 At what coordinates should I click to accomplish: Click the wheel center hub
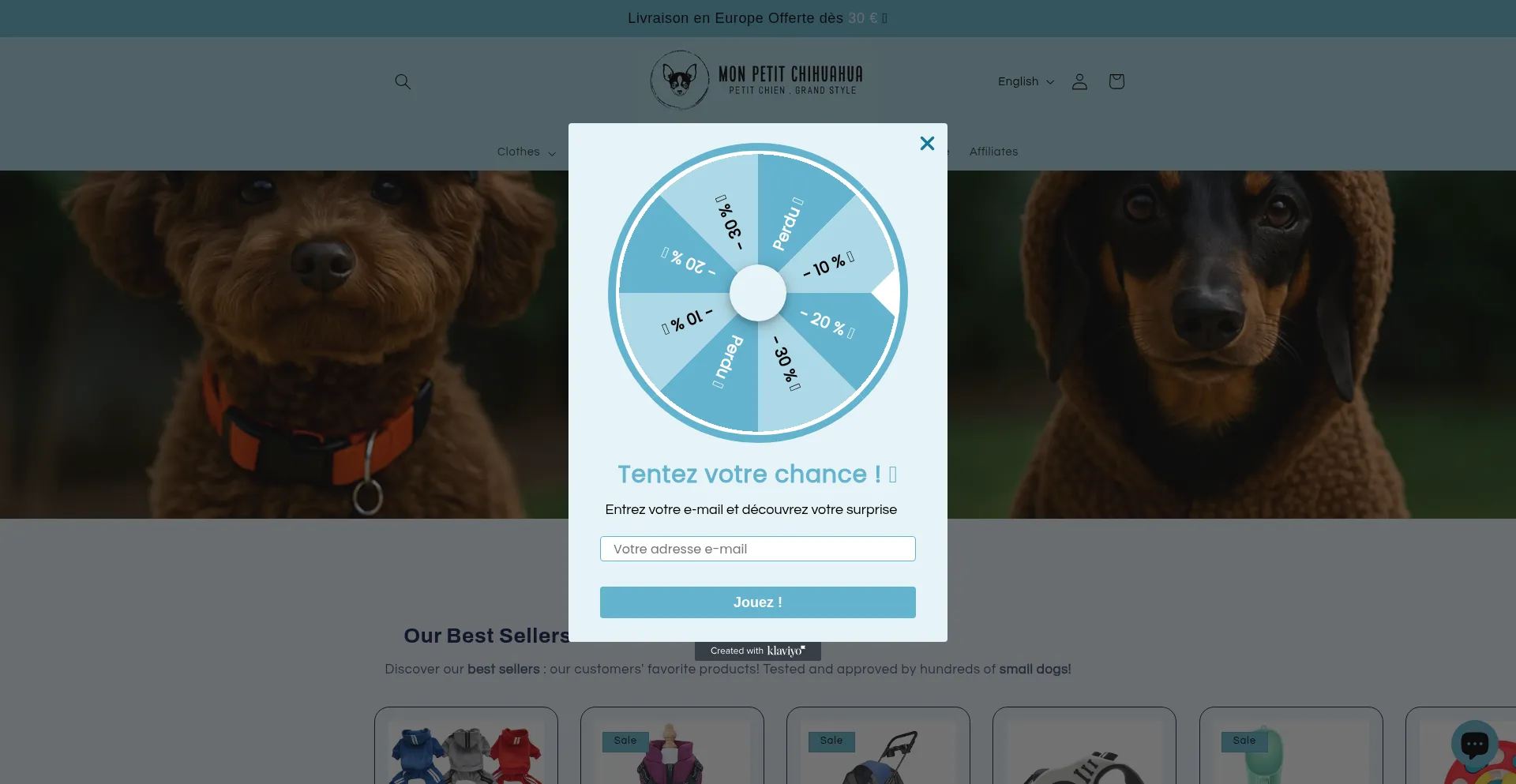(758, 293)
